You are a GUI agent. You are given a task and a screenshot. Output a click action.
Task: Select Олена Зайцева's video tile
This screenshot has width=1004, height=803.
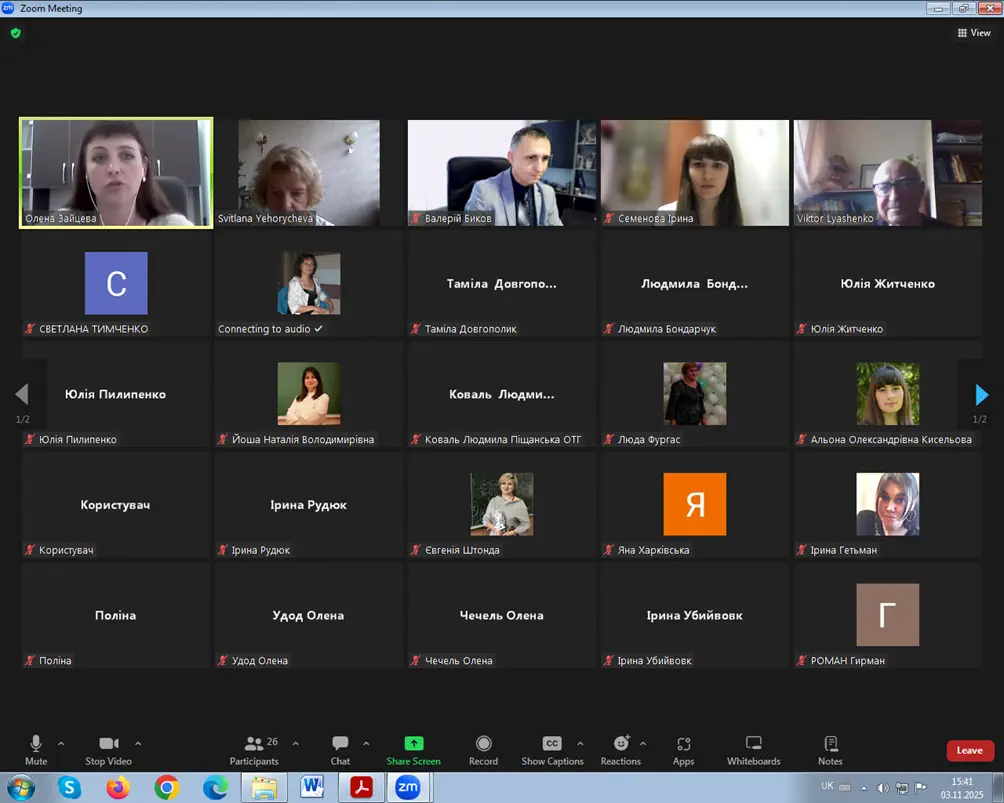116,172
